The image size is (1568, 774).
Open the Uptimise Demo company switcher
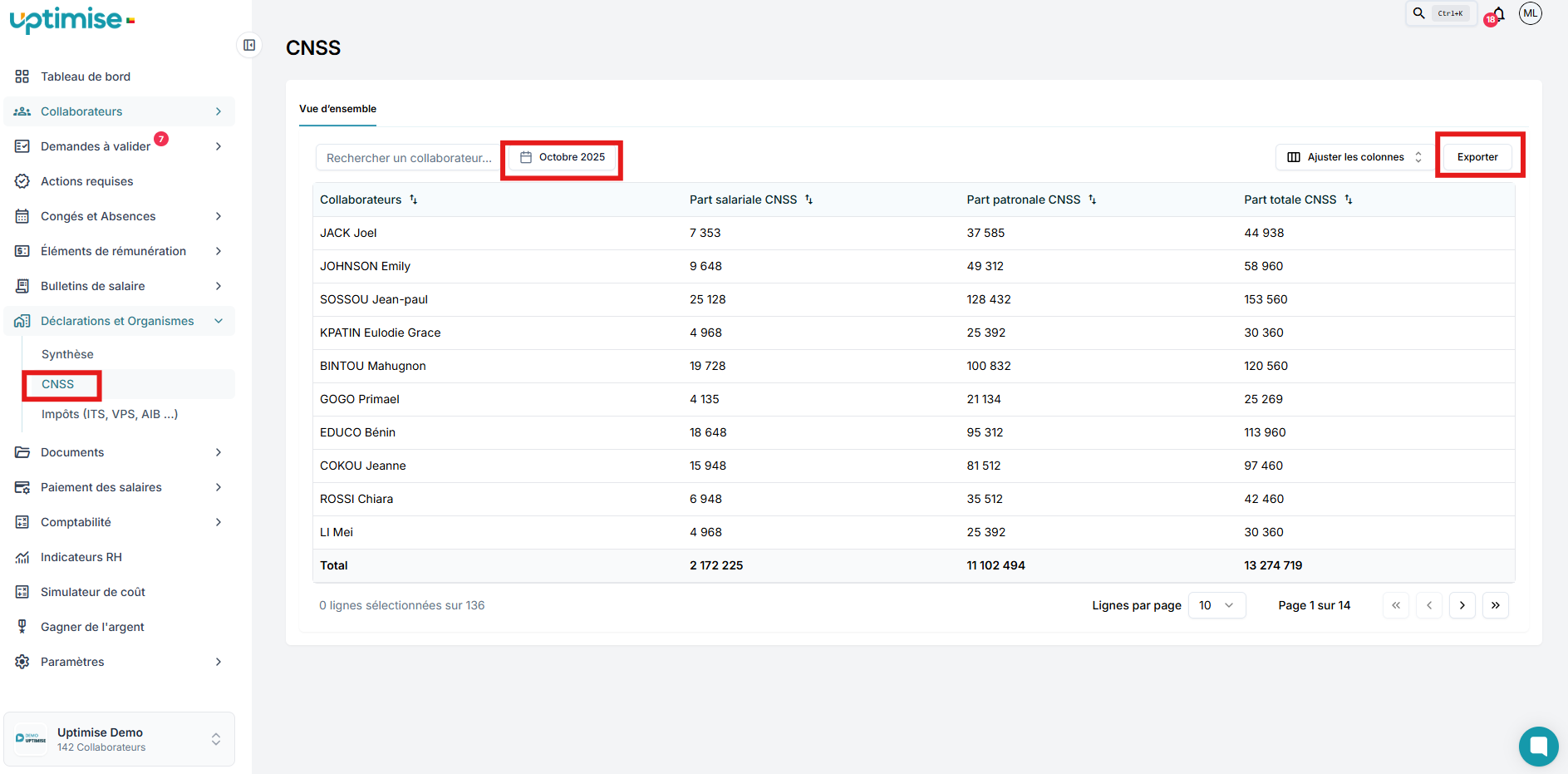(x=119, y=739)
